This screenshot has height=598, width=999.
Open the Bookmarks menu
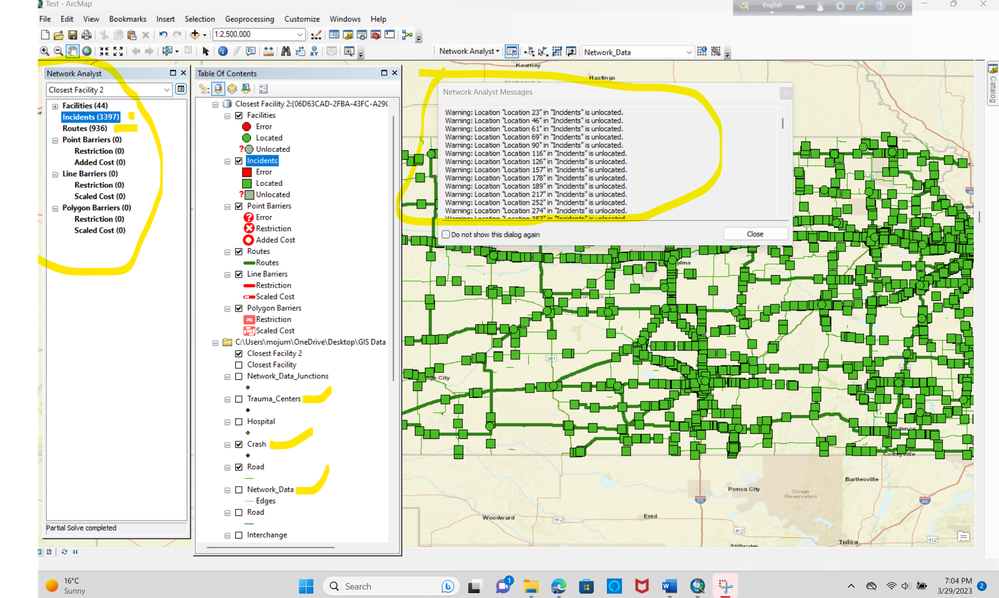pos(127,19)
